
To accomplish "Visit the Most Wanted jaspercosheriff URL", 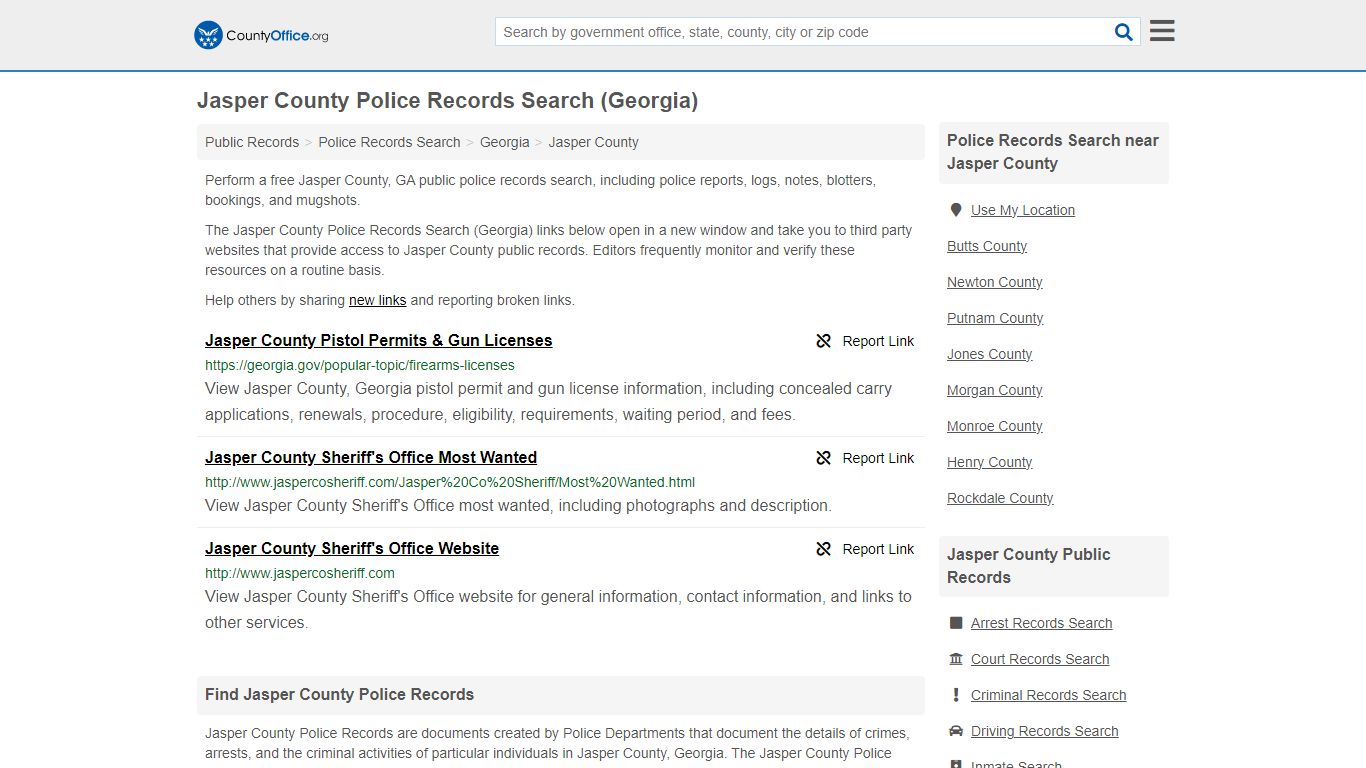I will [x=450, y=482].
